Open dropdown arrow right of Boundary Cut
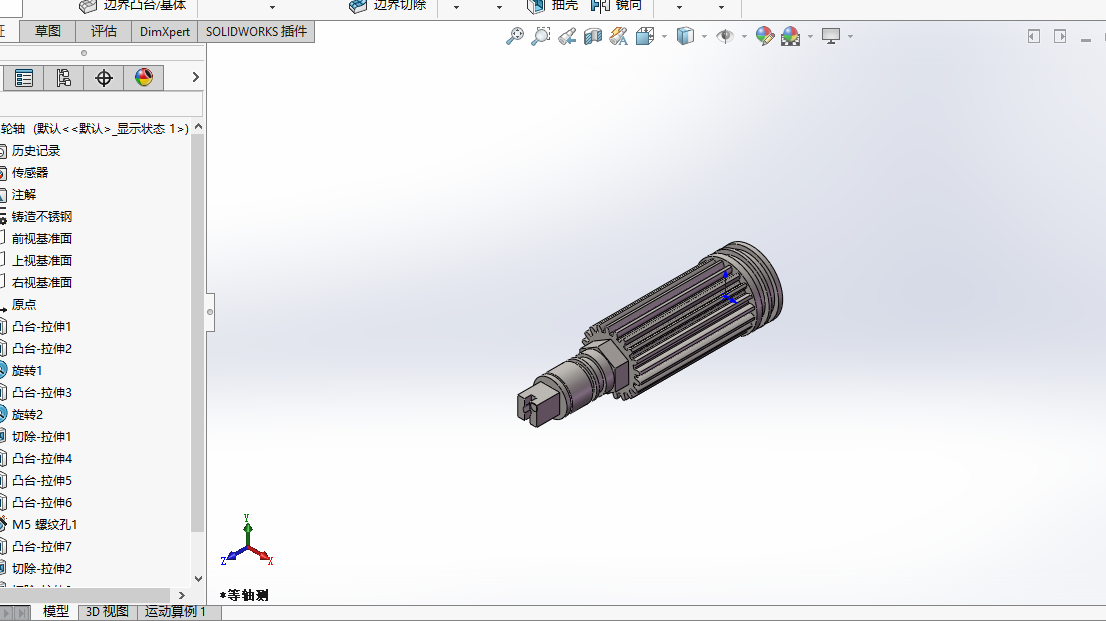The image size is (1106, 621). point(456,7)
